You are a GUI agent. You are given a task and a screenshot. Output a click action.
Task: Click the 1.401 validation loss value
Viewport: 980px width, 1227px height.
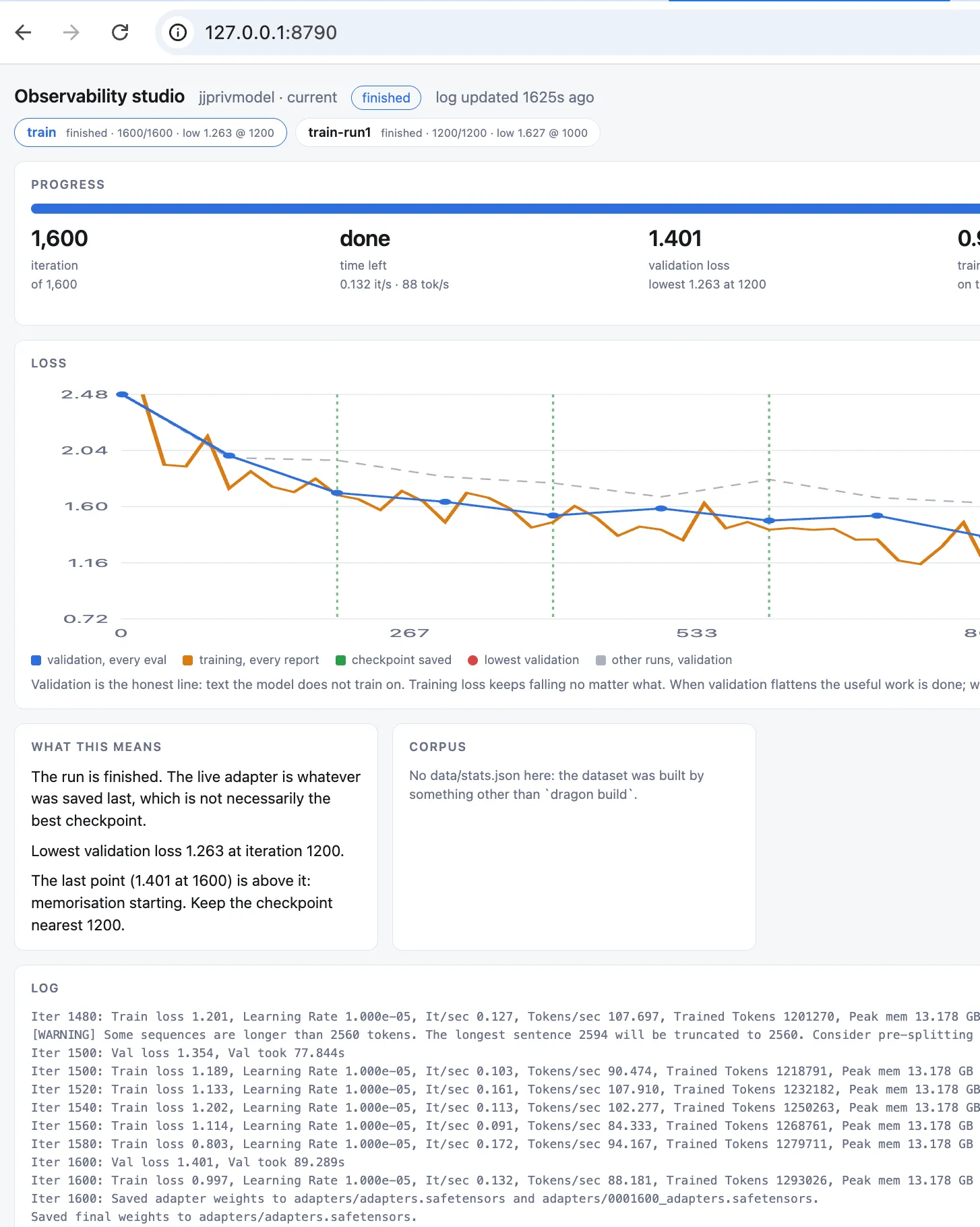coord(675,239)
